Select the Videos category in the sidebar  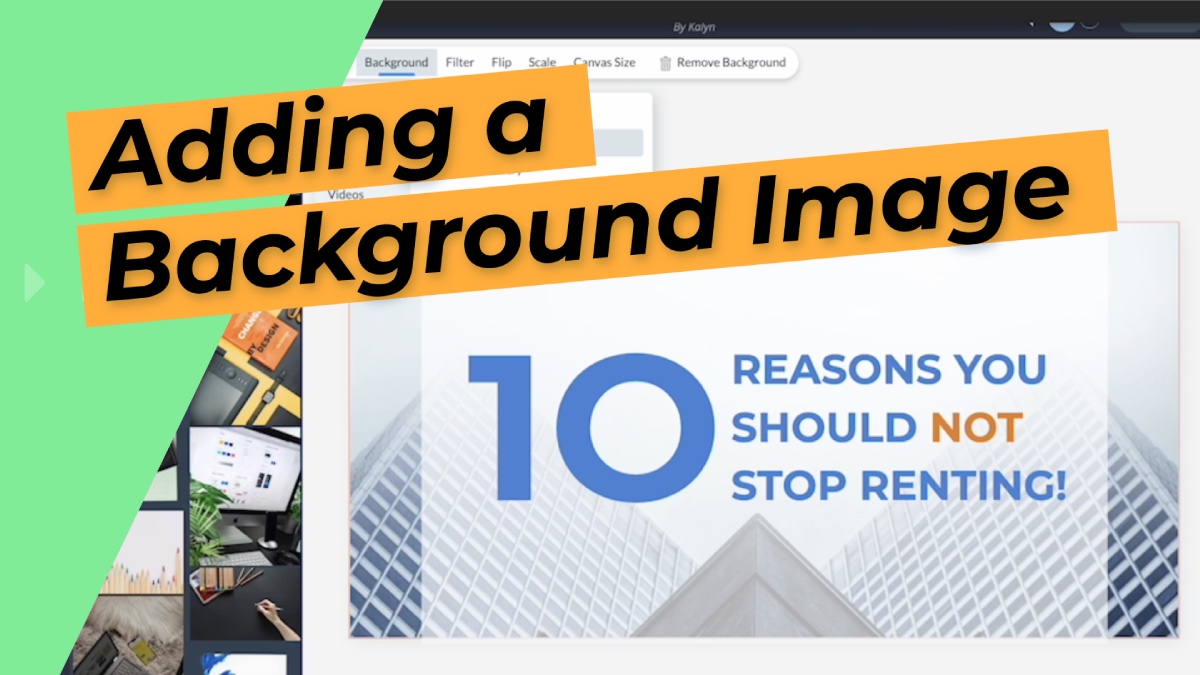pos(346,195)
